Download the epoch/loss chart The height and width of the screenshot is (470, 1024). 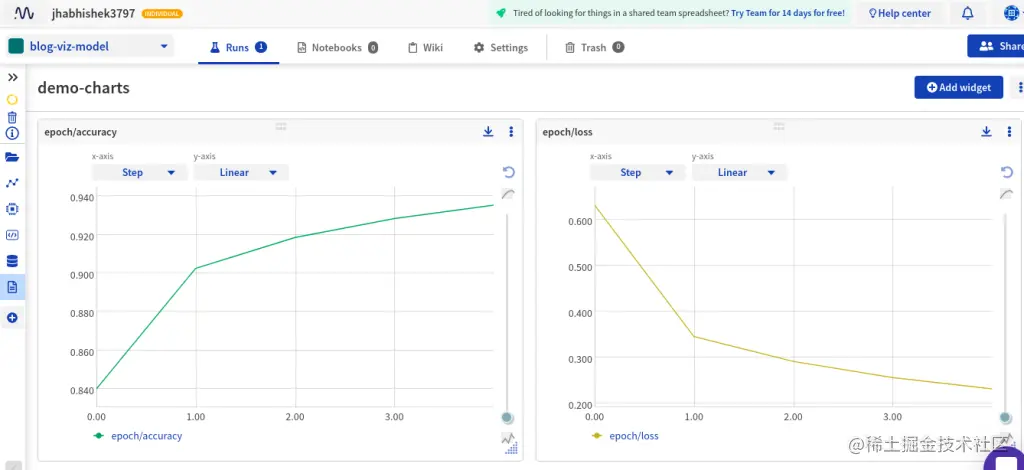pyautogui.click(x=987, y=132)
